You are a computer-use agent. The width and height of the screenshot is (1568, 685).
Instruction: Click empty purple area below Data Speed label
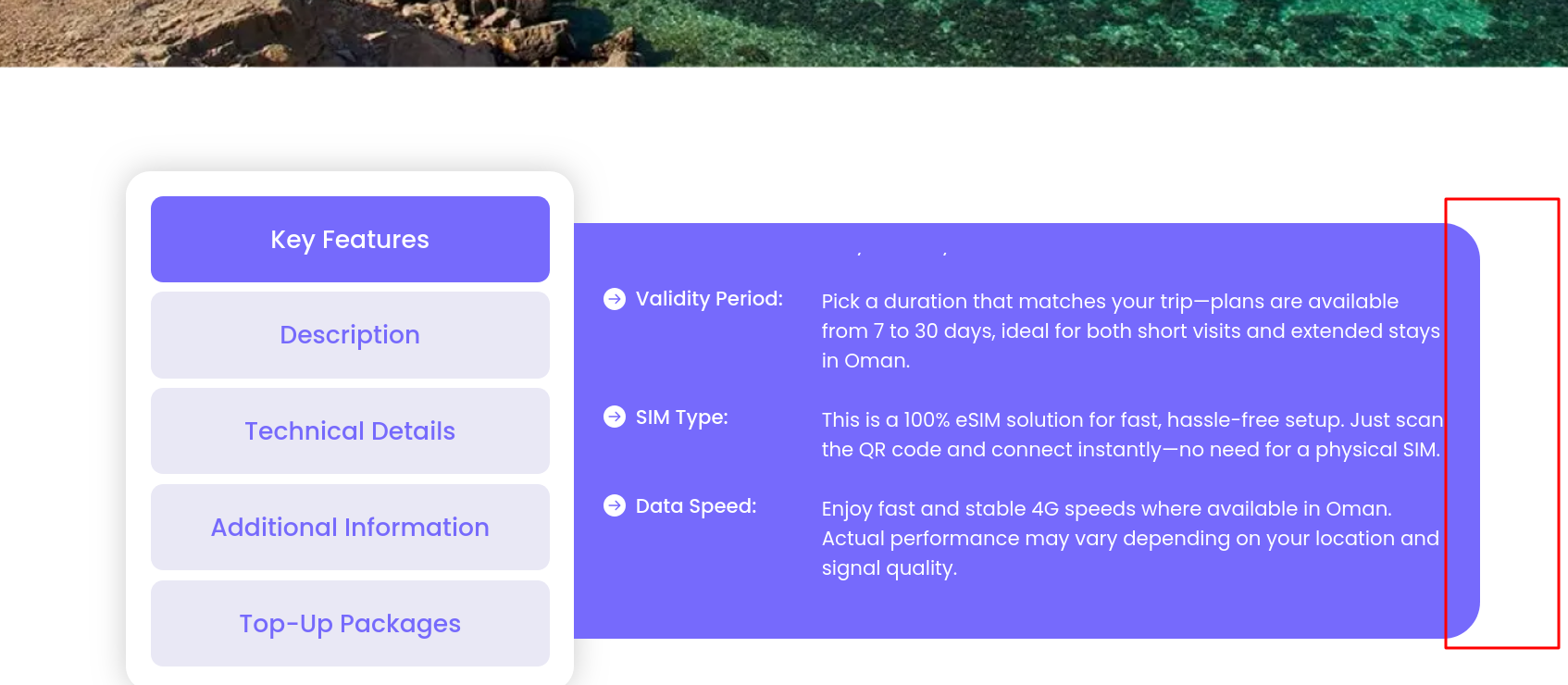[694, 583]
